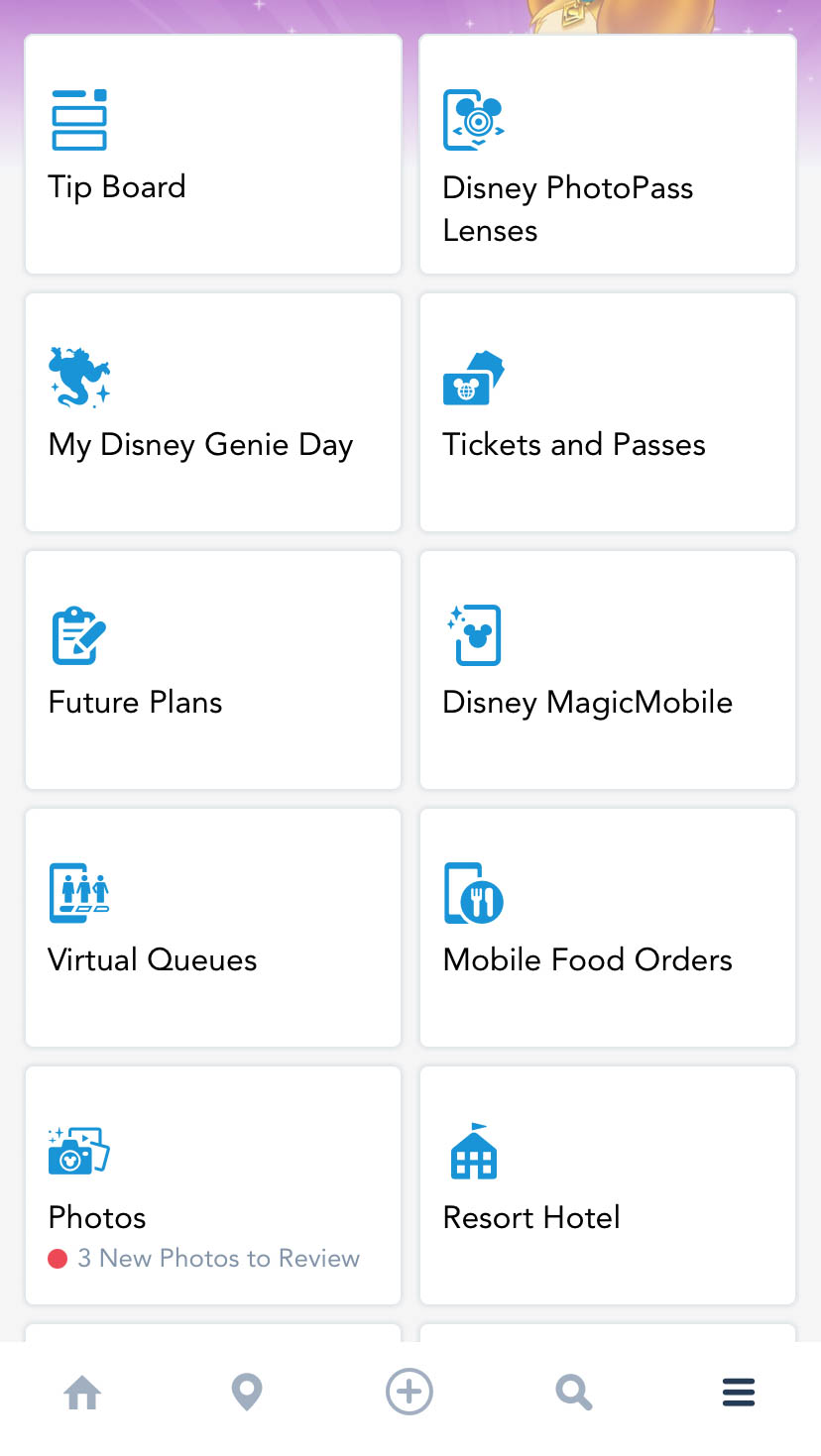Select the Disney MagicMobile text label
The image size is (821, 1456).
pos(587,703)
